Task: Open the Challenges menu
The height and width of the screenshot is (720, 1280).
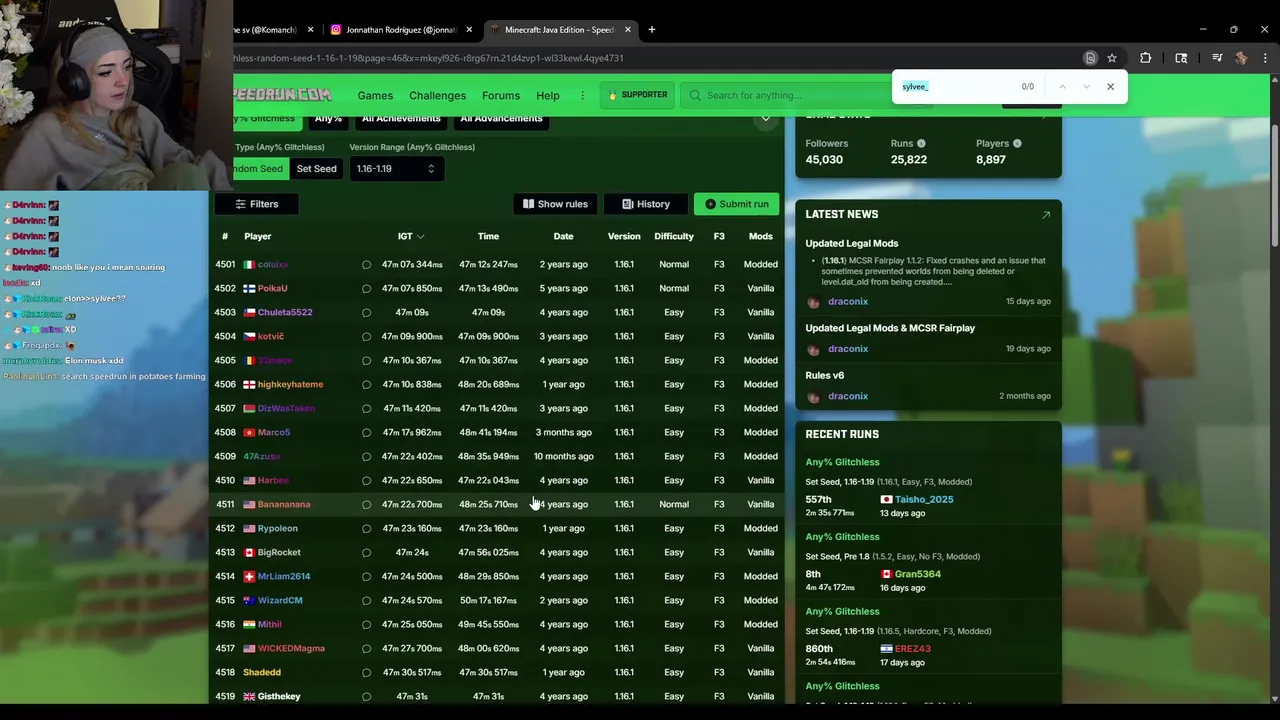Action: pos(437,96)
